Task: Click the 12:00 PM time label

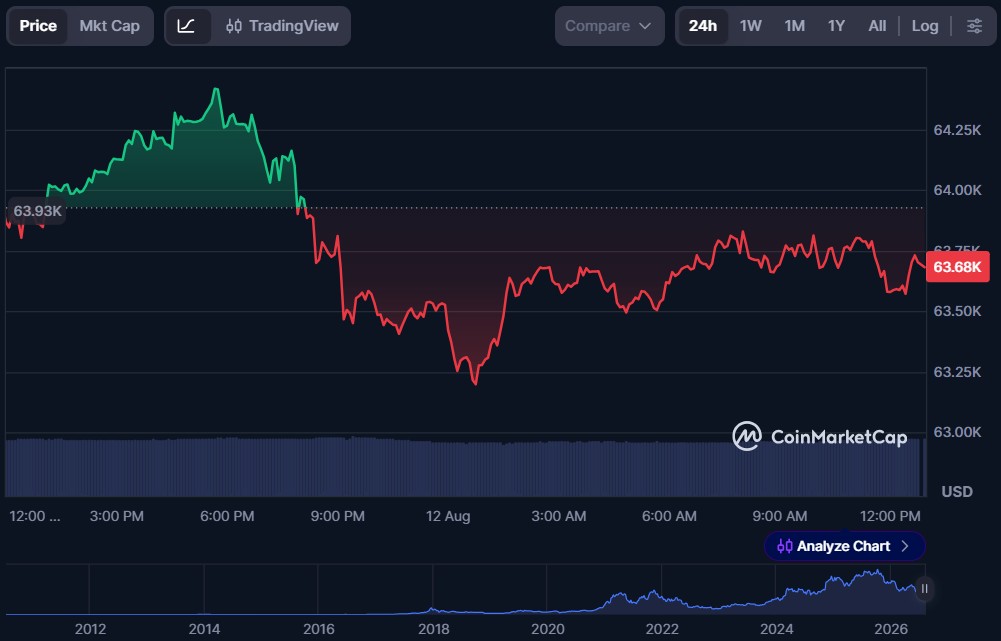Action: click(x=890, y=517)
